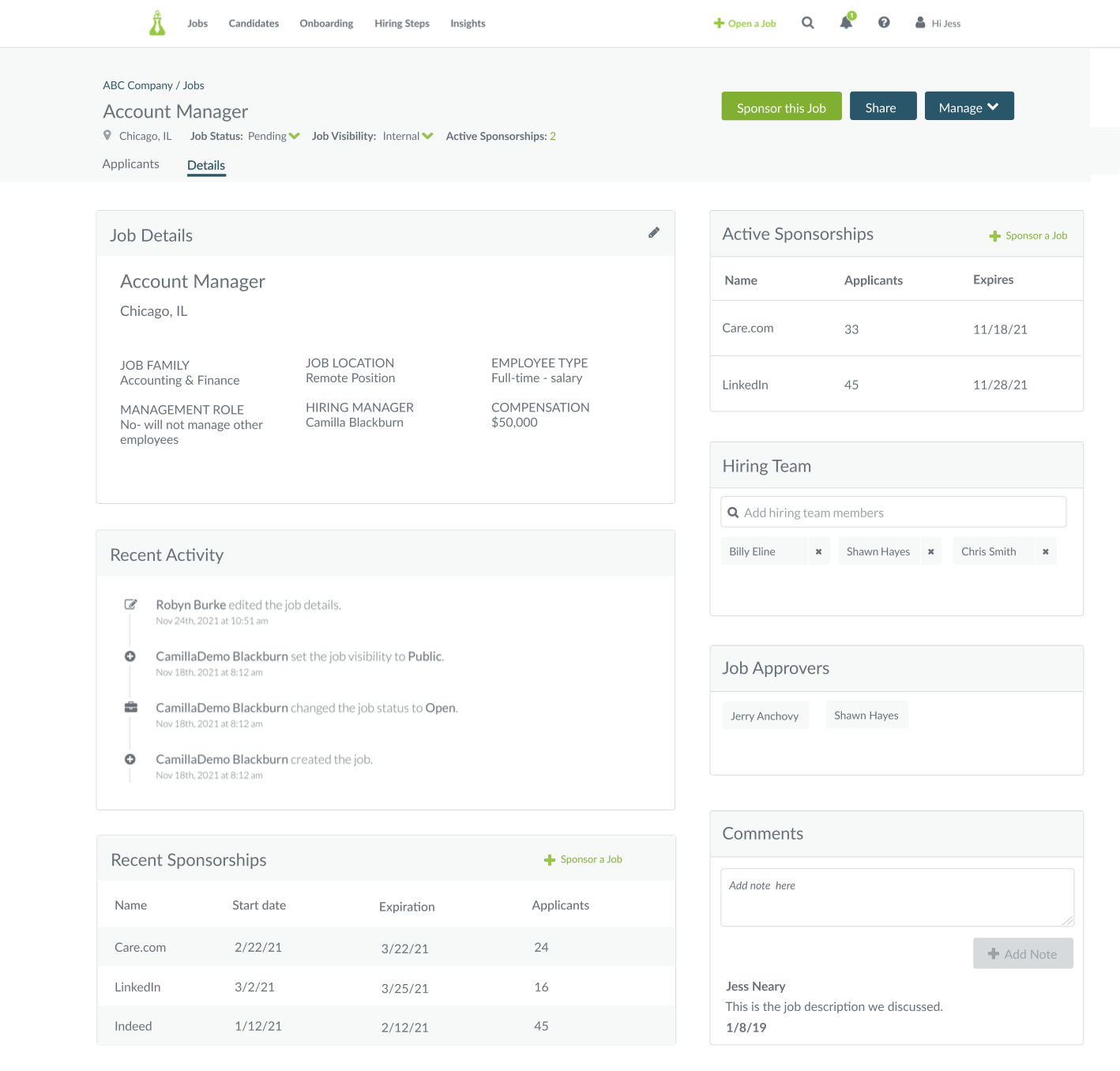Screen dimensions: 1120x1071
Task: Open the help question mark icon
Action: [x=884, y=23]
